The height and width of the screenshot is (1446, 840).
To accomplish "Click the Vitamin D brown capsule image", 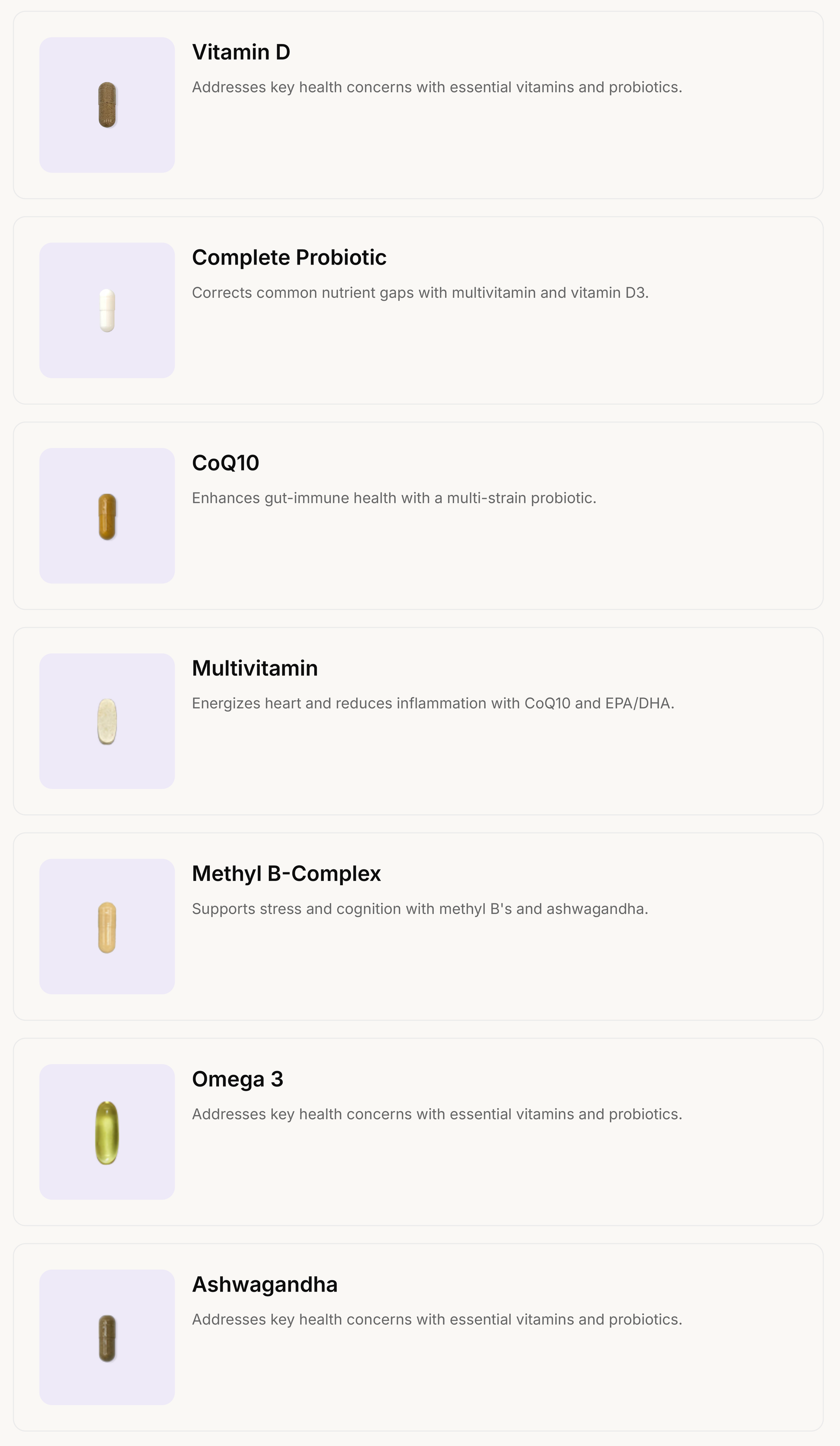I will pos(107,105).
